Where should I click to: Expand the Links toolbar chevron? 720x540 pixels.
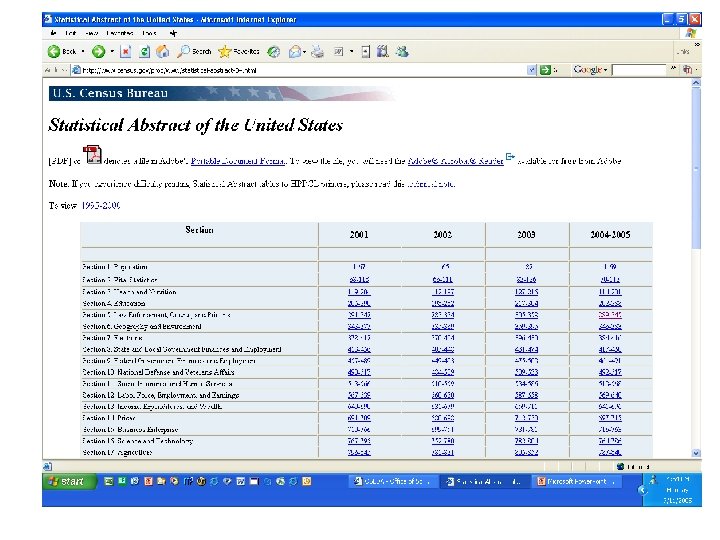[697, 45]
